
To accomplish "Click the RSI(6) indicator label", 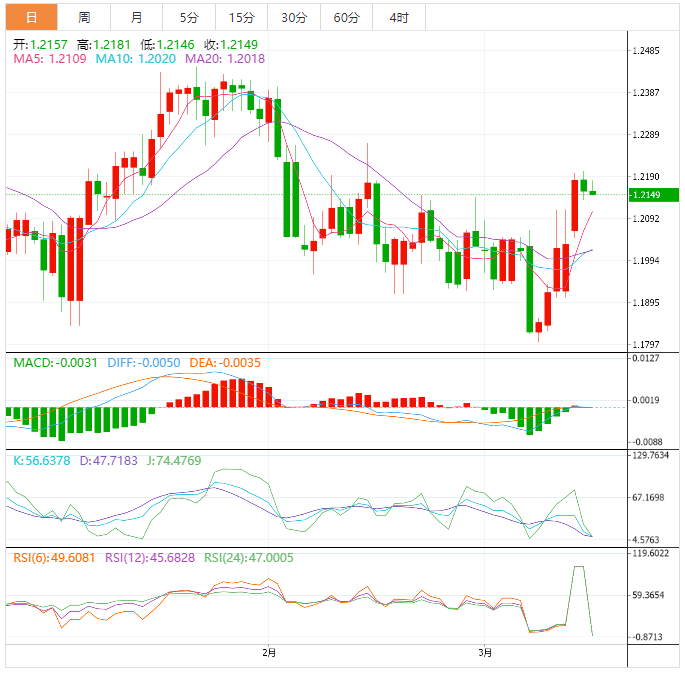I will coord(54,557).
